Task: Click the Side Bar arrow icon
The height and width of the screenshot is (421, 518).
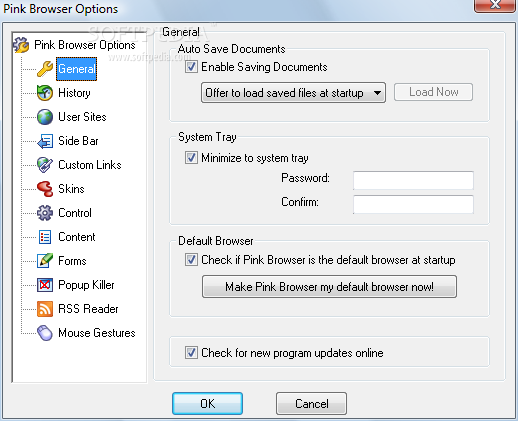Action: [45, 141]
